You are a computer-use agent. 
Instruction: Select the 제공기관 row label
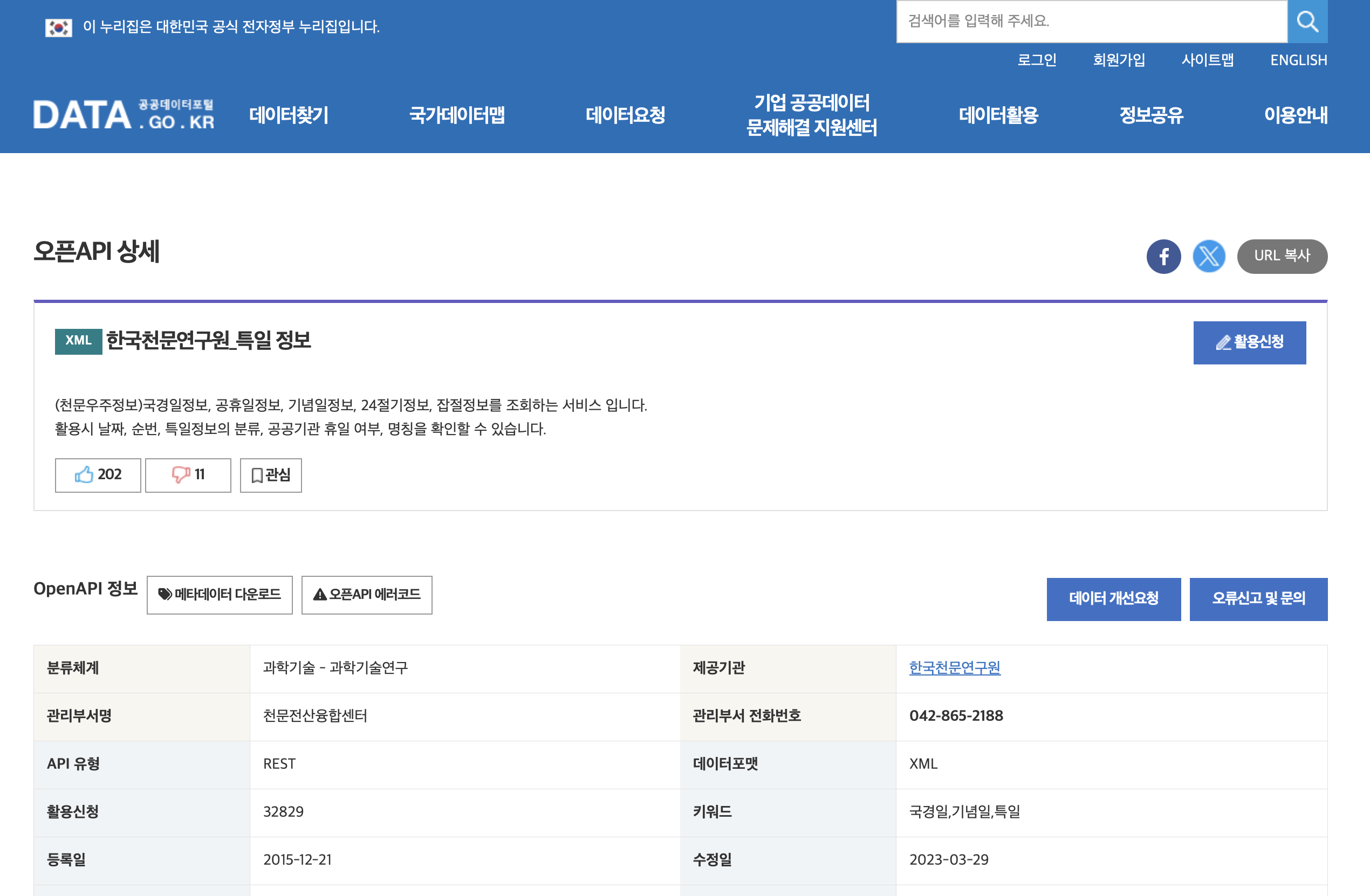click(718, 667)
